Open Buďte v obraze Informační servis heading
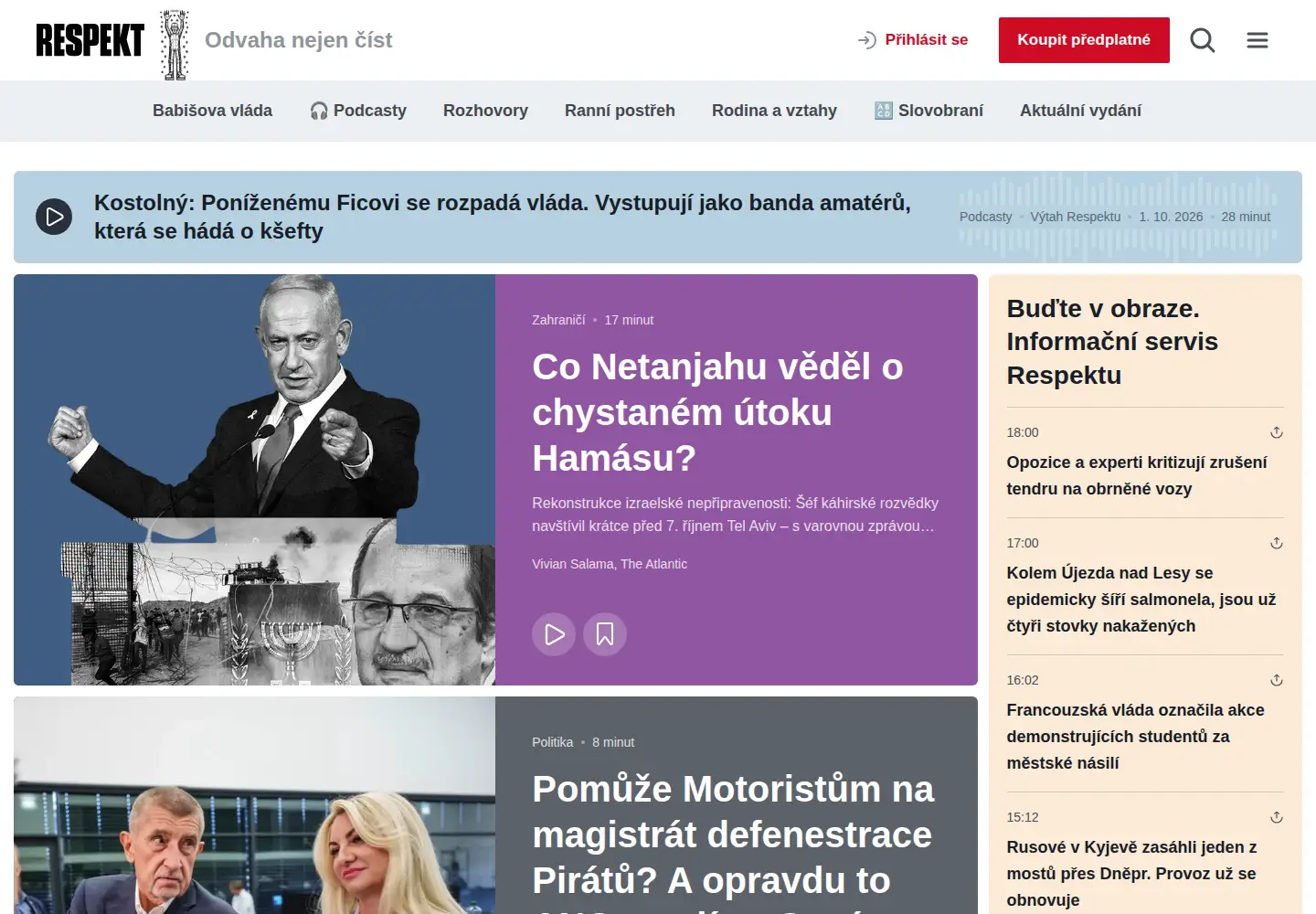Screen dimensions: 1316x914 click(1112, 342)
